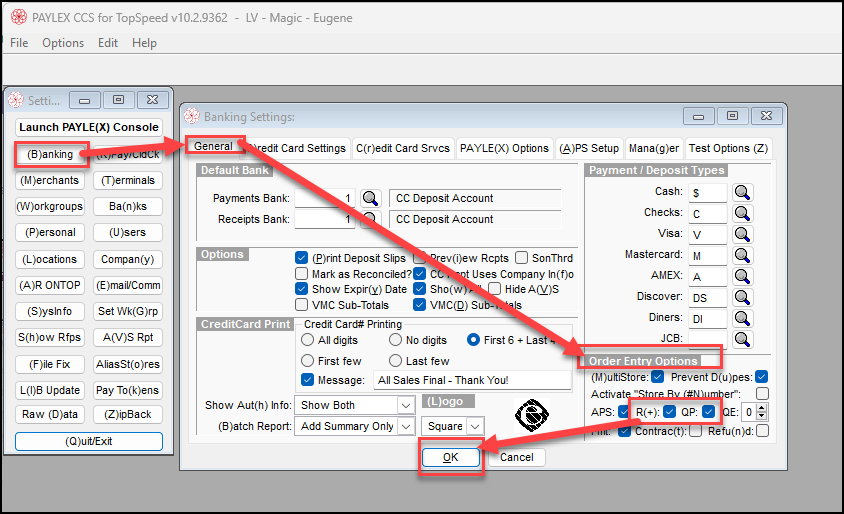844x514 pixels.
Task: Click the Message text field
Action: click(473, 380)
